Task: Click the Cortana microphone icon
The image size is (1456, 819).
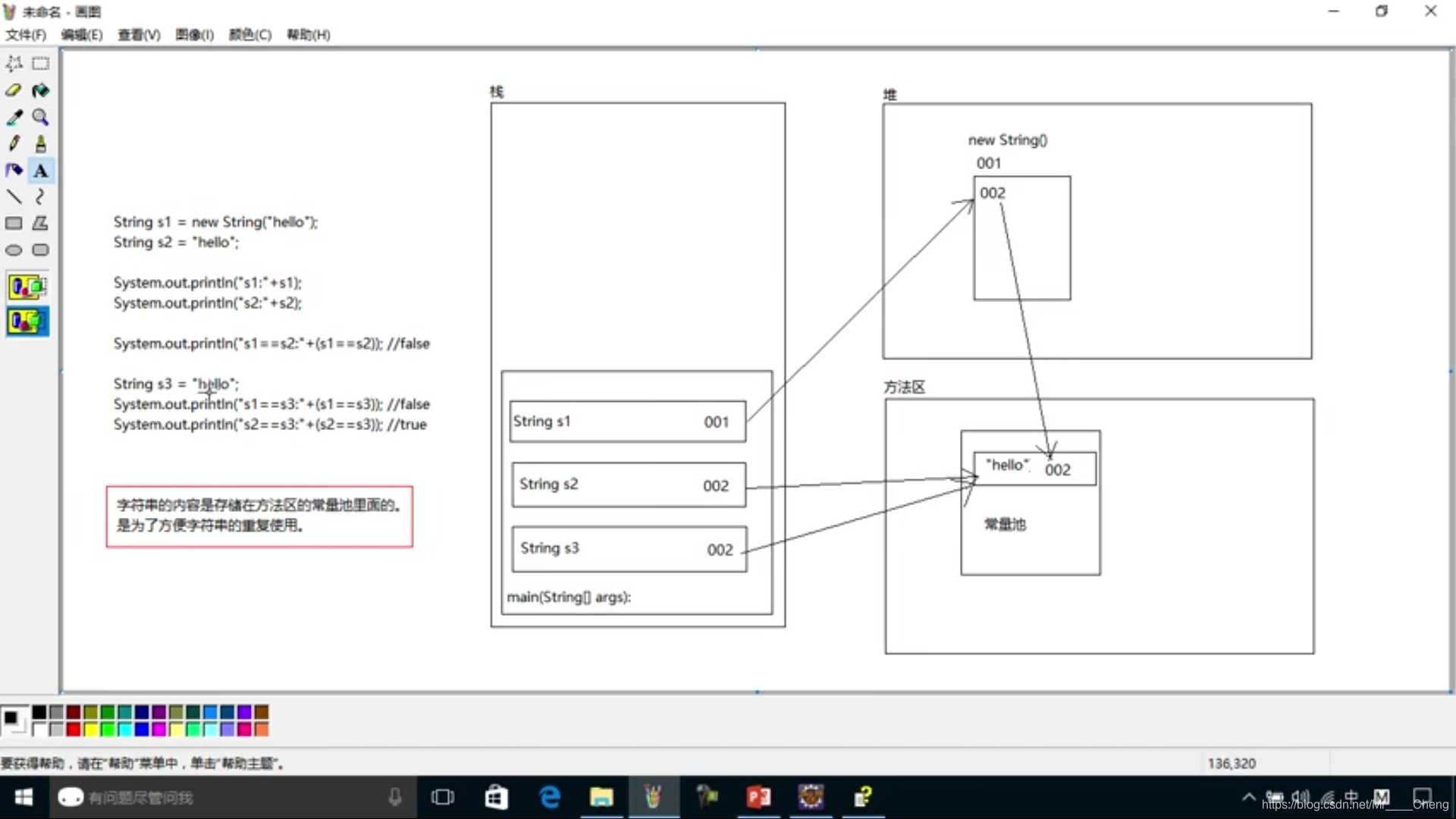Action: [395, 797]
